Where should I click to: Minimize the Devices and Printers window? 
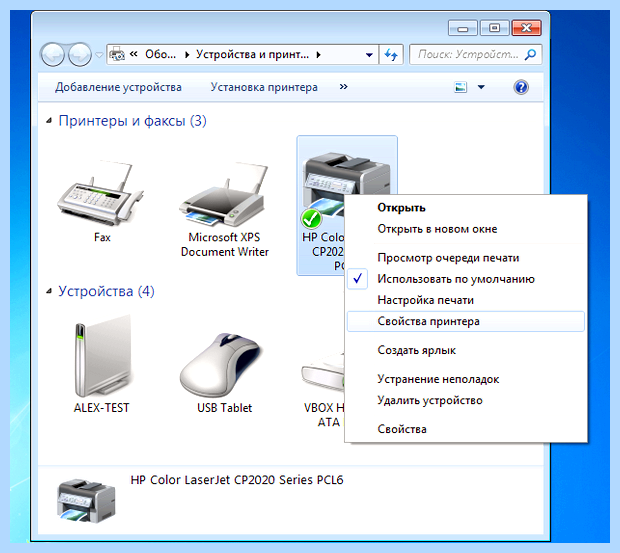tap(463, 28)
